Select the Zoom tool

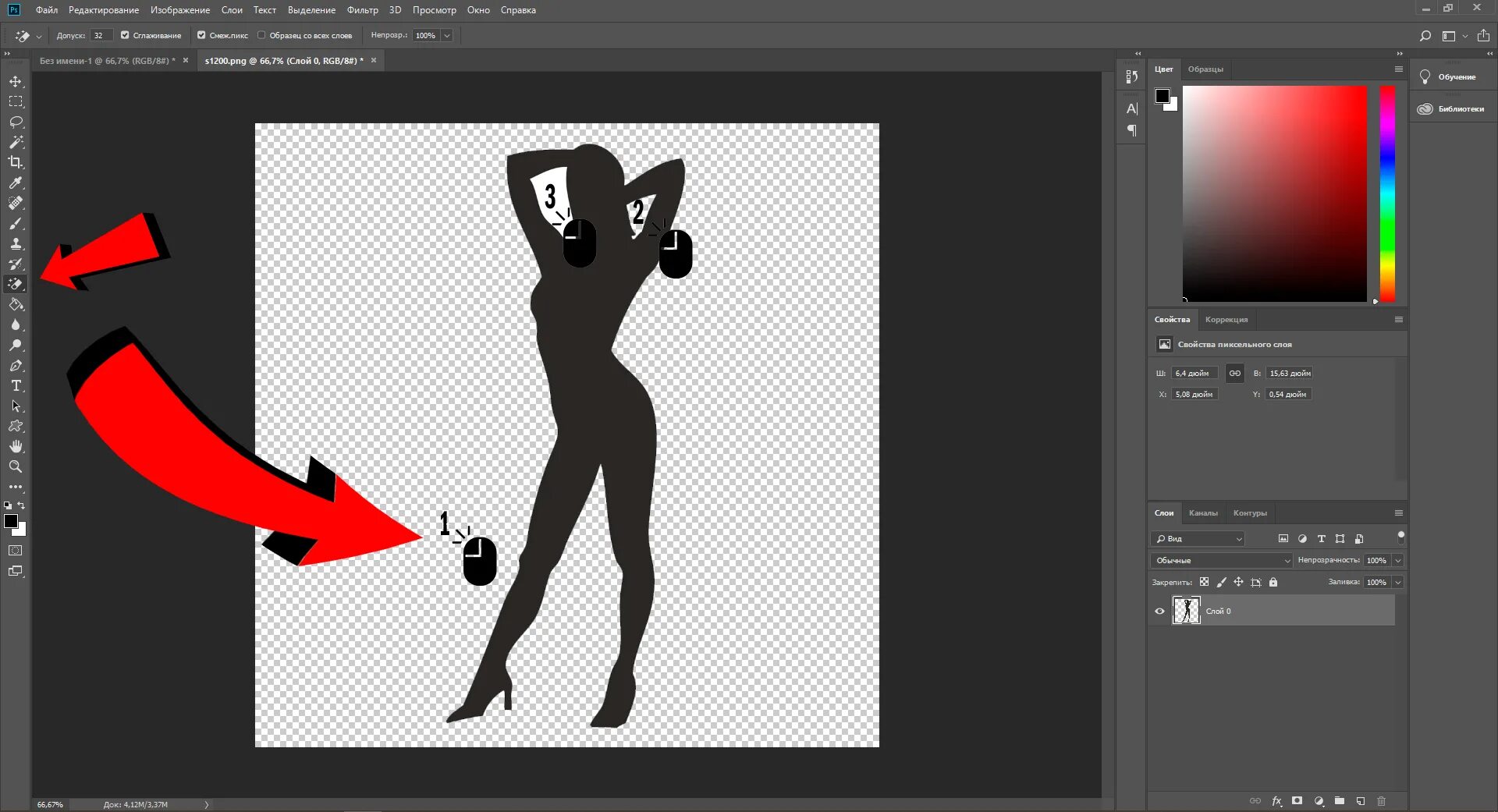(x=16, y=467)
